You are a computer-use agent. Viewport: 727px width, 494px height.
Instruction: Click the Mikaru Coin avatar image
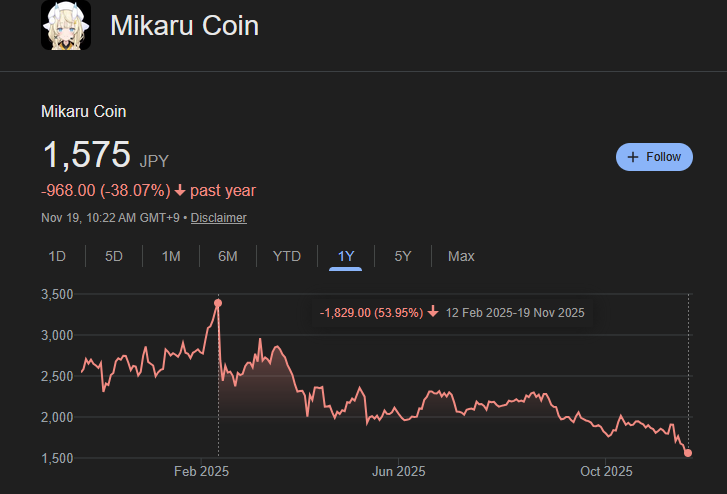[x=66, y=26]
